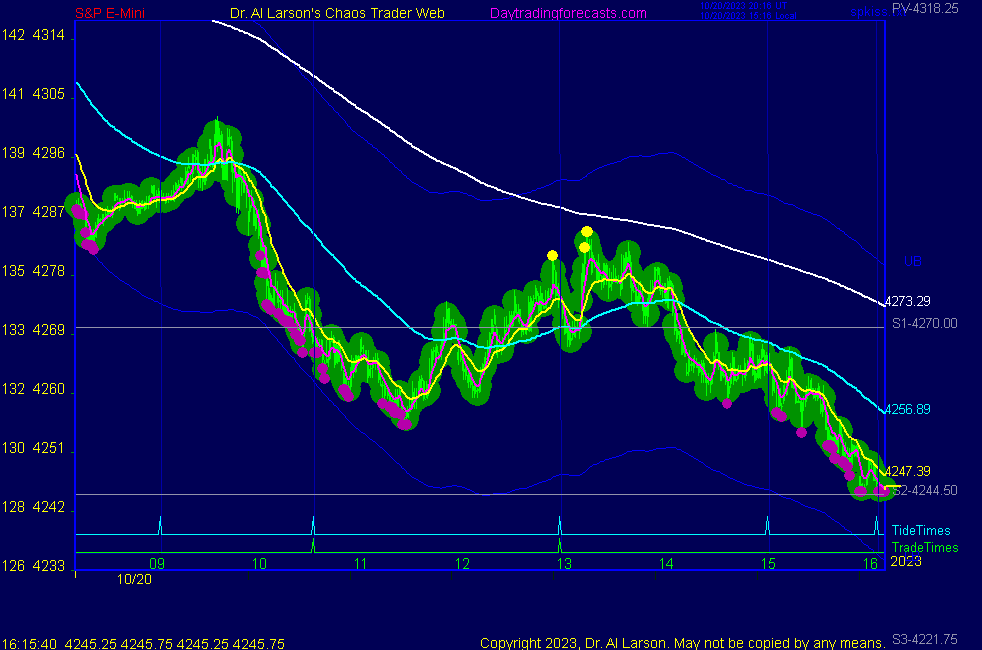
Task: Click the 126 left scale label
Action: (13, 566)
